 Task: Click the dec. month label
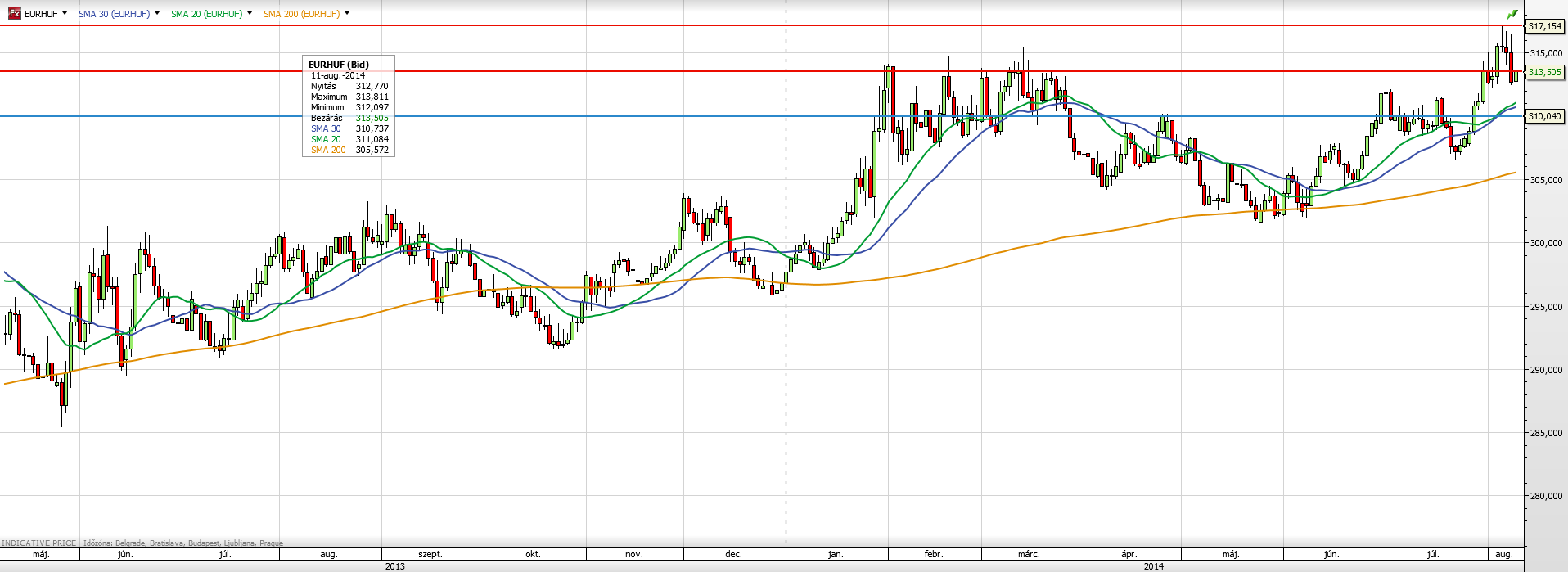(733, 554)
